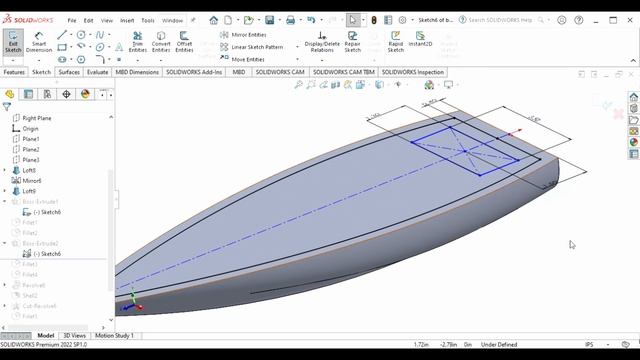Select Right Plane in the feature tree
The width and height of the screenshot is (640, 360).
tap(32, 118)
